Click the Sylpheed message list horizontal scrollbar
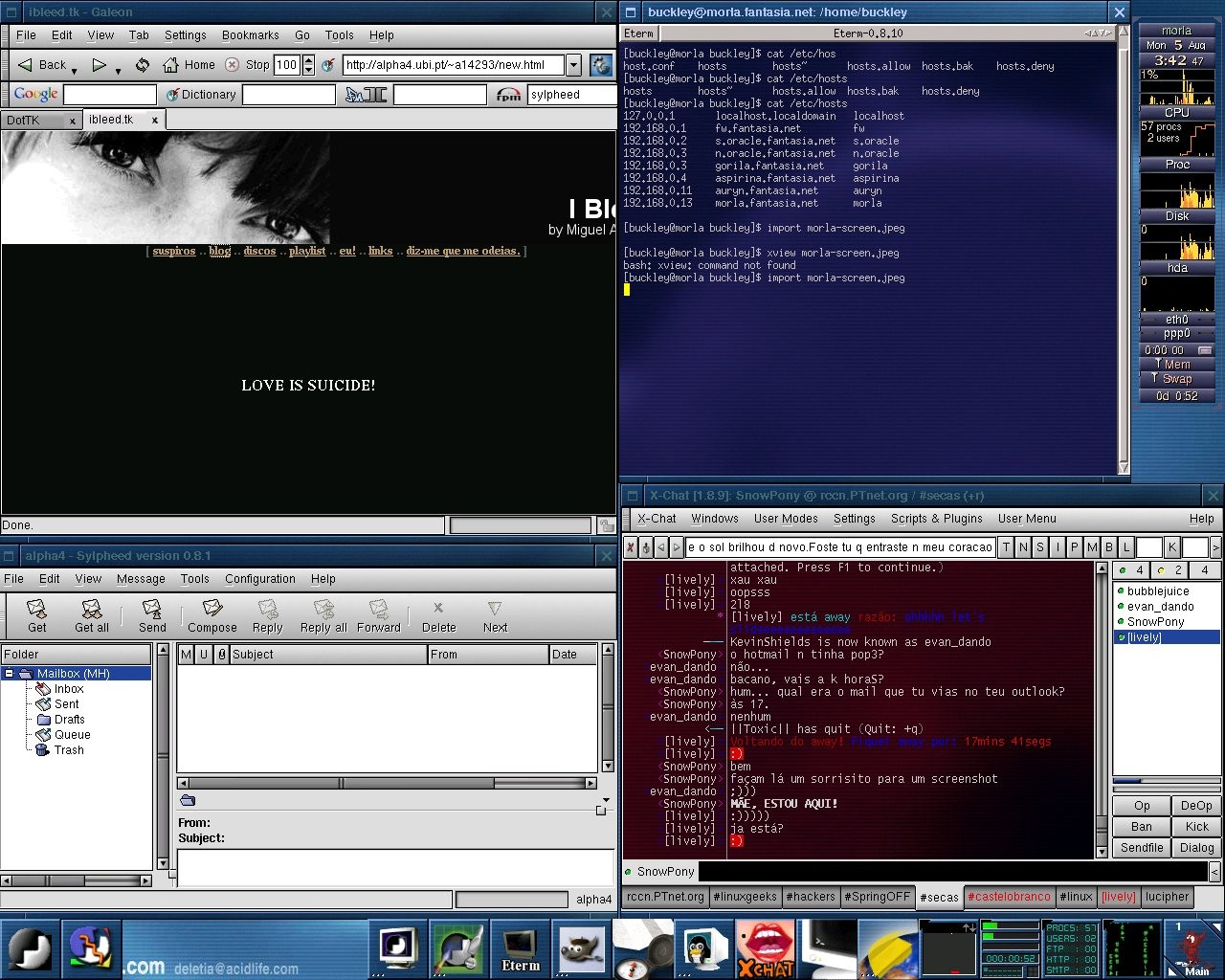 tap(387, 783)
